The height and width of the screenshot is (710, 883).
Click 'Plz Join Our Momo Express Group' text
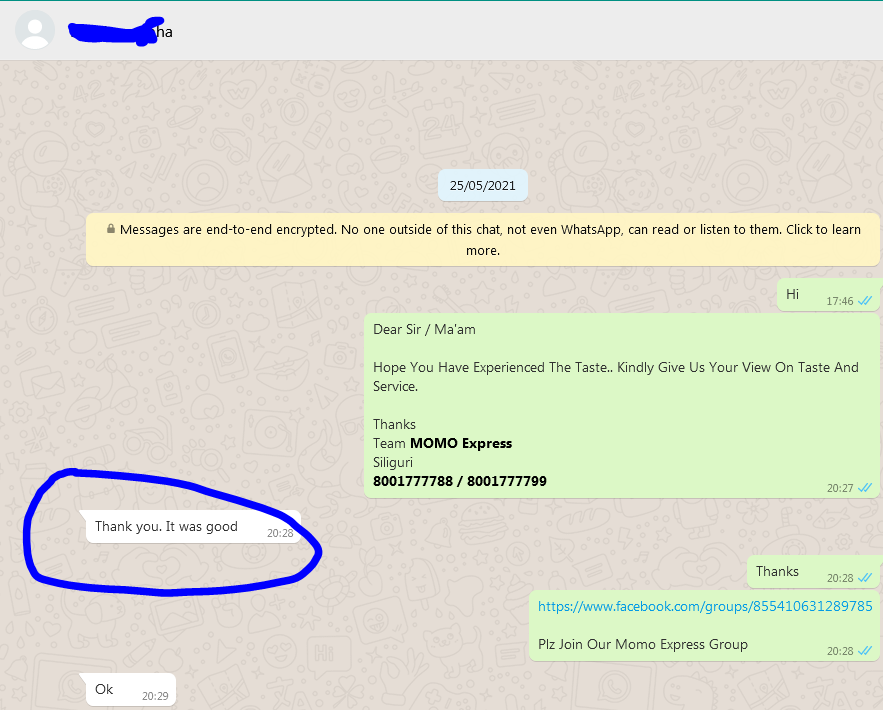pyautogui.click(x=643, y=644)
